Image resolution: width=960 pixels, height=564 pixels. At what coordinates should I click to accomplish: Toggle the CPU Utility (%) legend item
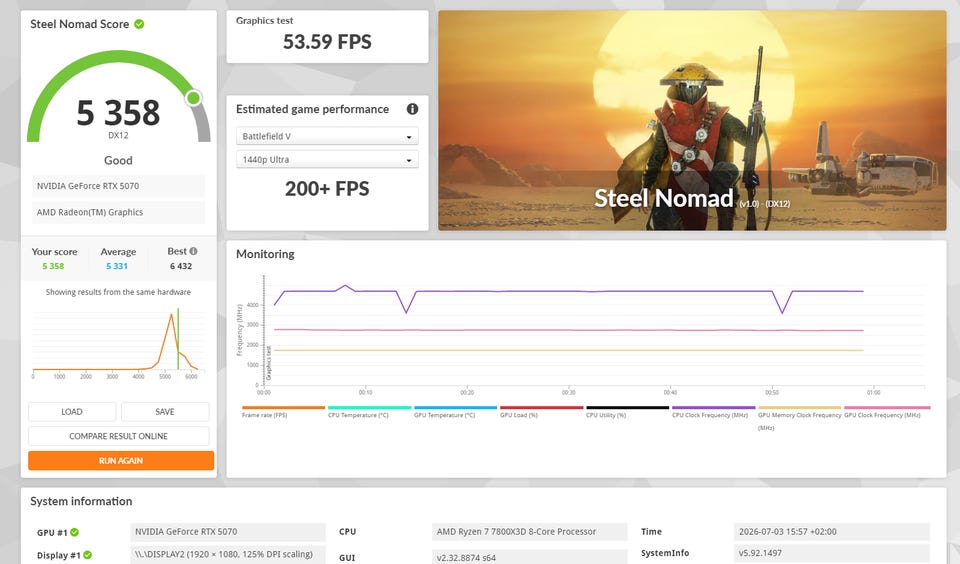click(628, 412)
